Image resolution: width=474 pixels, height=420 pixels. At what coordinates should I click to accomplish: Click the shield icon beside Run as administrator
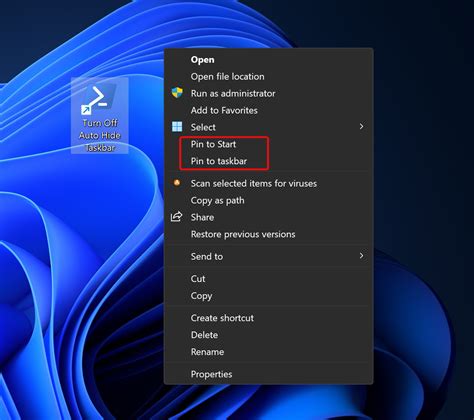[x=177, y=93]
